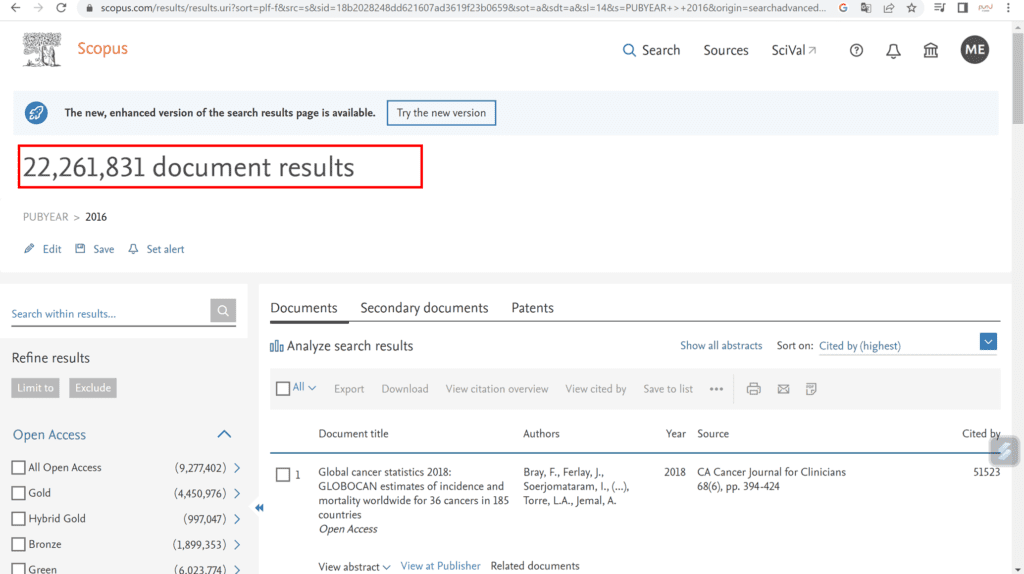
Task: Click View citation overview
Action: pos(497,389)
